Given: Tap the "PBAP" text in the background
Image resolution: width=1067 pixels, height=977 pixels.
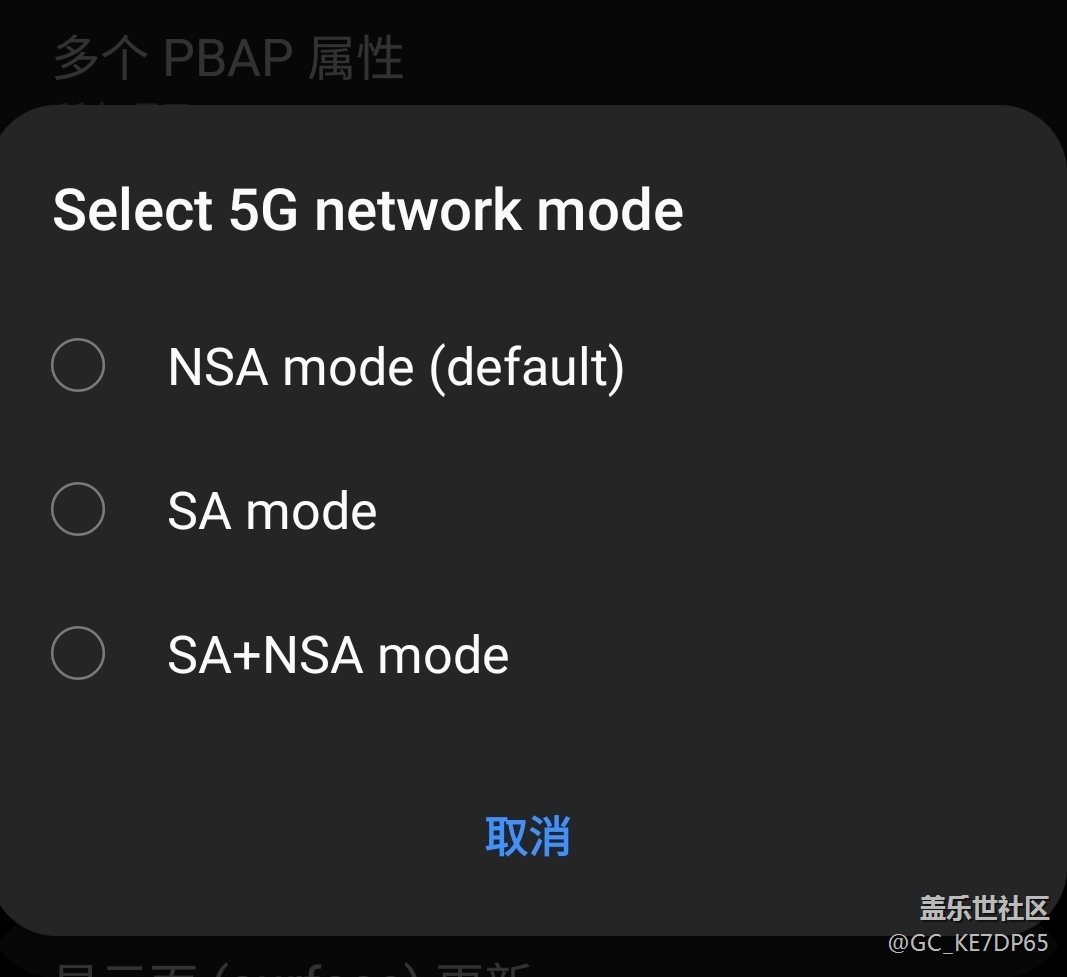Looking at the screenshot, I should pos(227,58).
